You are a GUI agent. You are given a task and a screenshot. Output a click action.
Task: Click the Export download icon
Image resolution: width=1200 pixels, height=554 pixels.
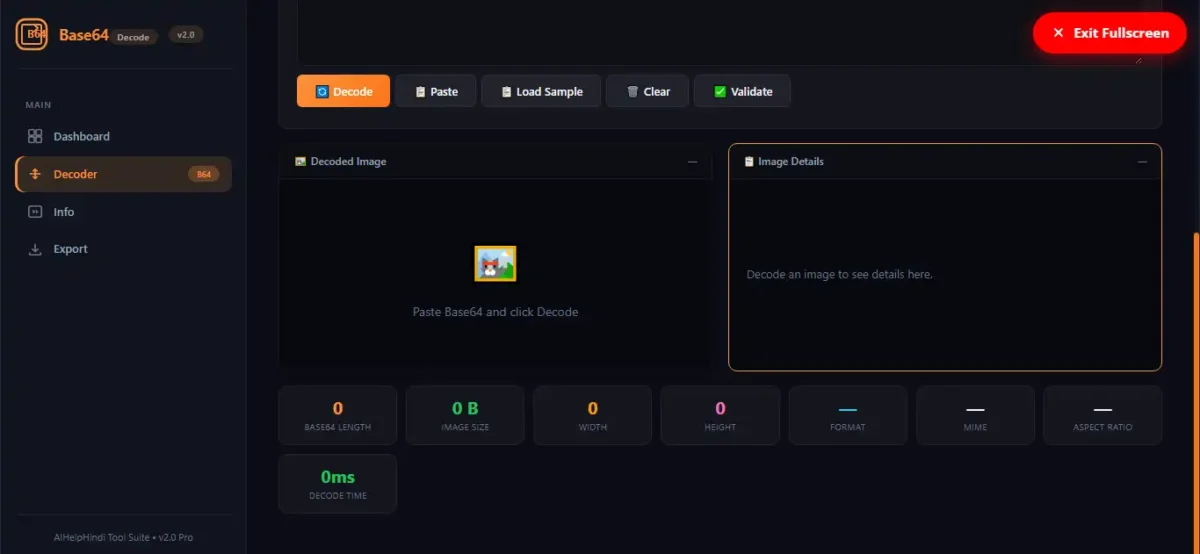point(35,249)
